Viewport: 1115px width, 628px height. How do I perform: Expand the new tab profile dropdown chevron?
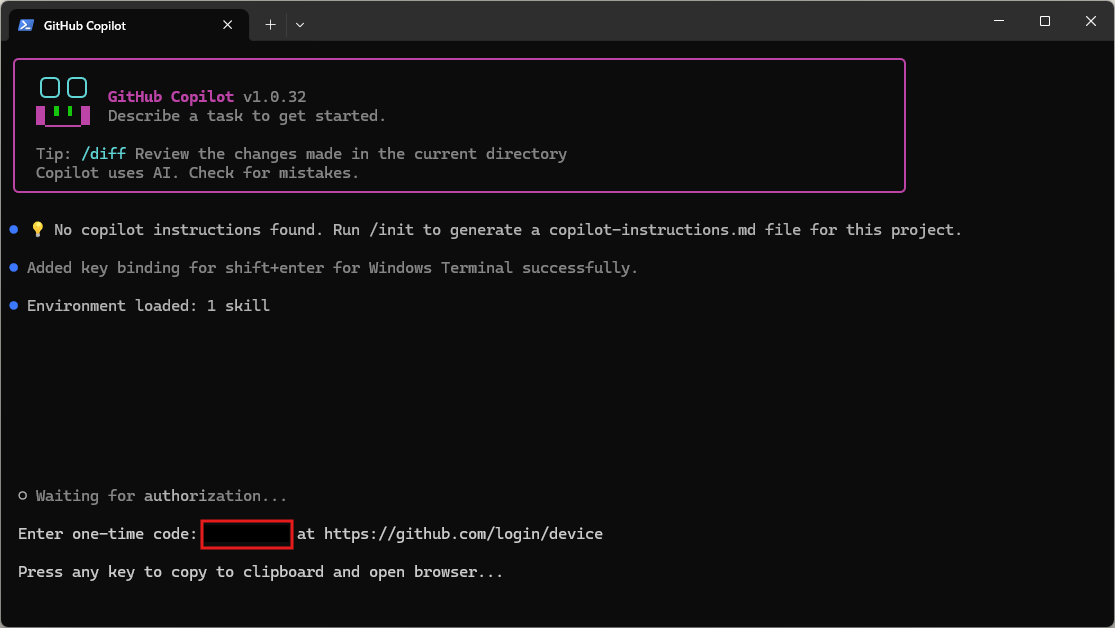[x=300, y=25]
